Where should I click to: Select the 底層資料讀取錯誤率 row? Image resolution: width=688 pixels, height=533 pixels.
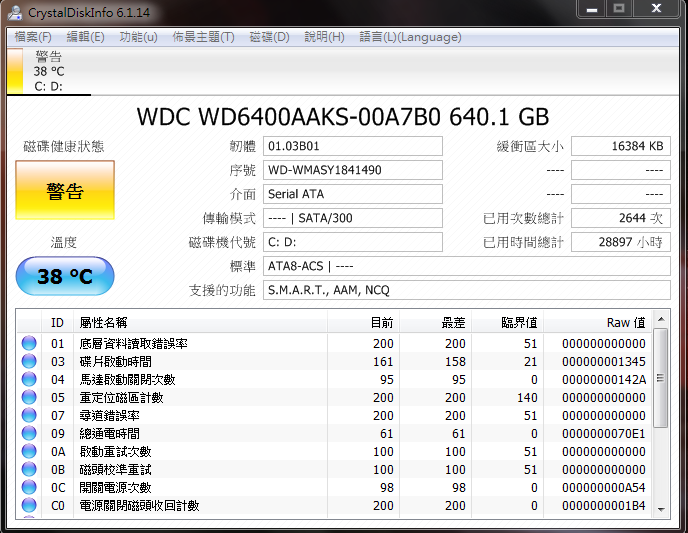point(334,343)
